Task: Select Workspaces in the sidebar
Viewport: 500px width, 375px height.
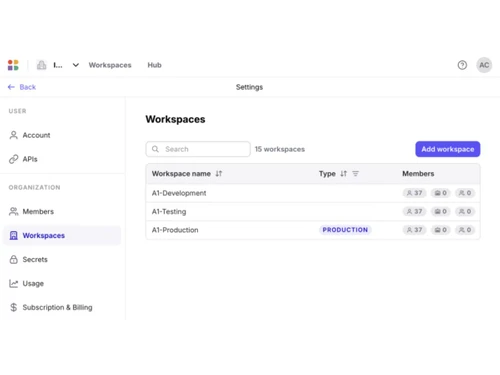Action: [x=63, y=235]
